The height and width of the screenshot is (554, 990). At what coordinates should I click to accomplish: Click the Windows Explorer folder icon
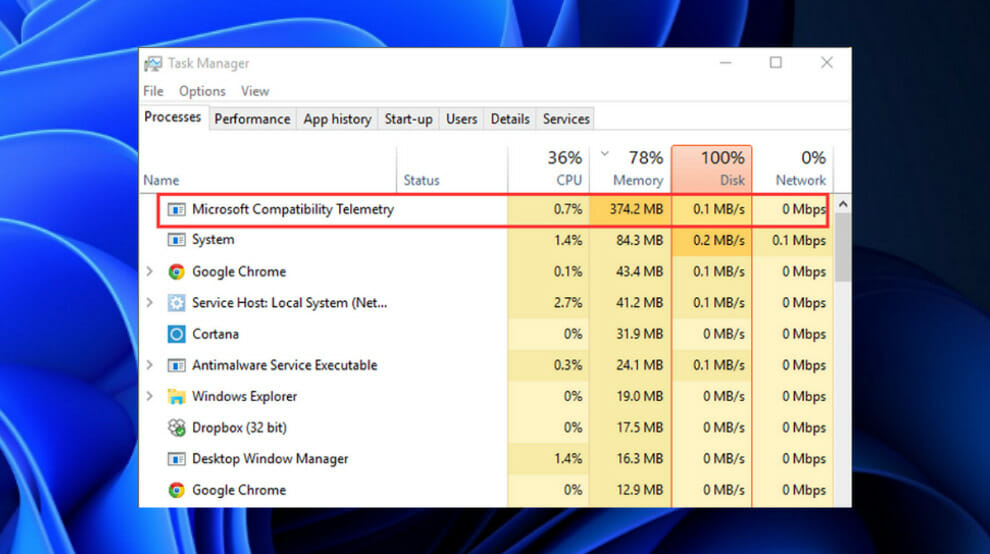[x=176, y=397]
